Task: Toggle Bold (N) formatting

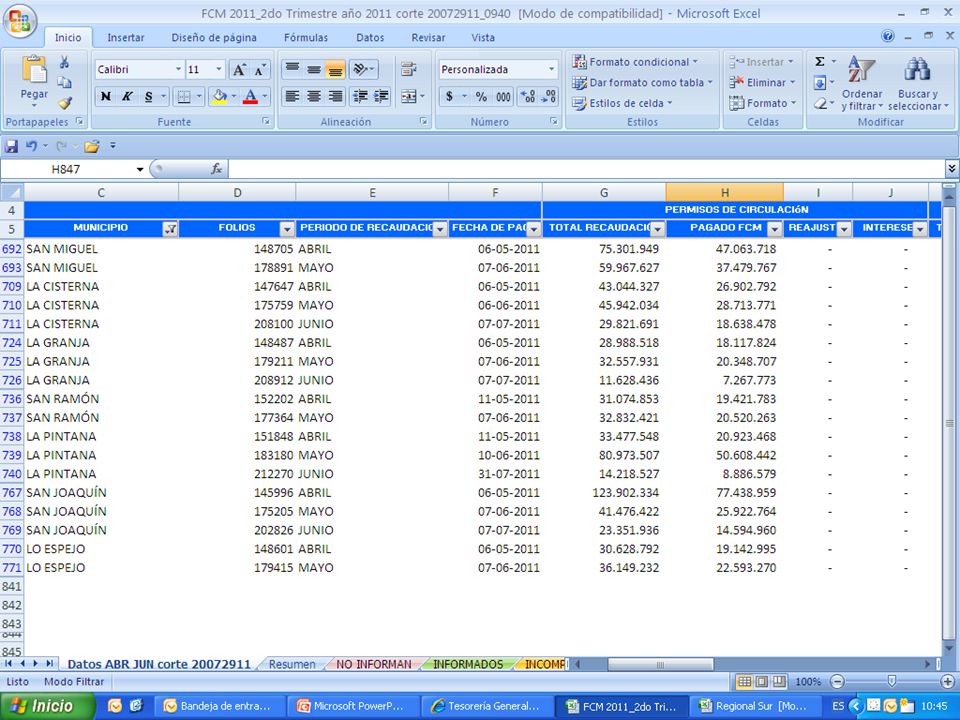Action: [x=106, y=96]
